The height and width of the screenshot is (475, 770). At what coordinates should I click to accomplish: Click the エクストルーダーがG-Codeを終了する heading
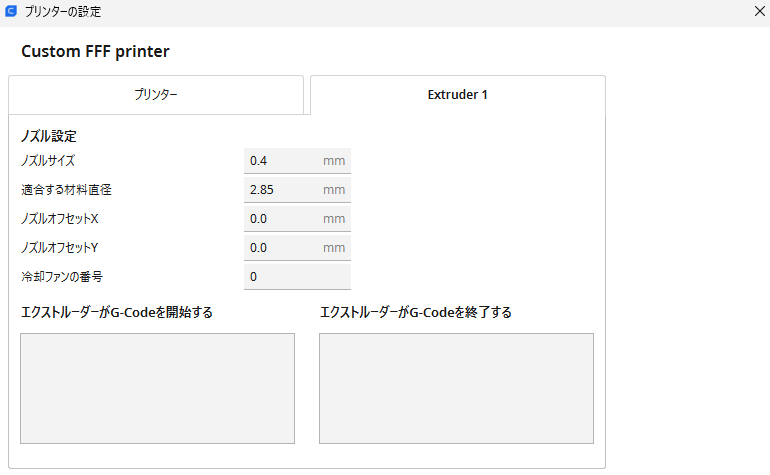click(415, 312)
